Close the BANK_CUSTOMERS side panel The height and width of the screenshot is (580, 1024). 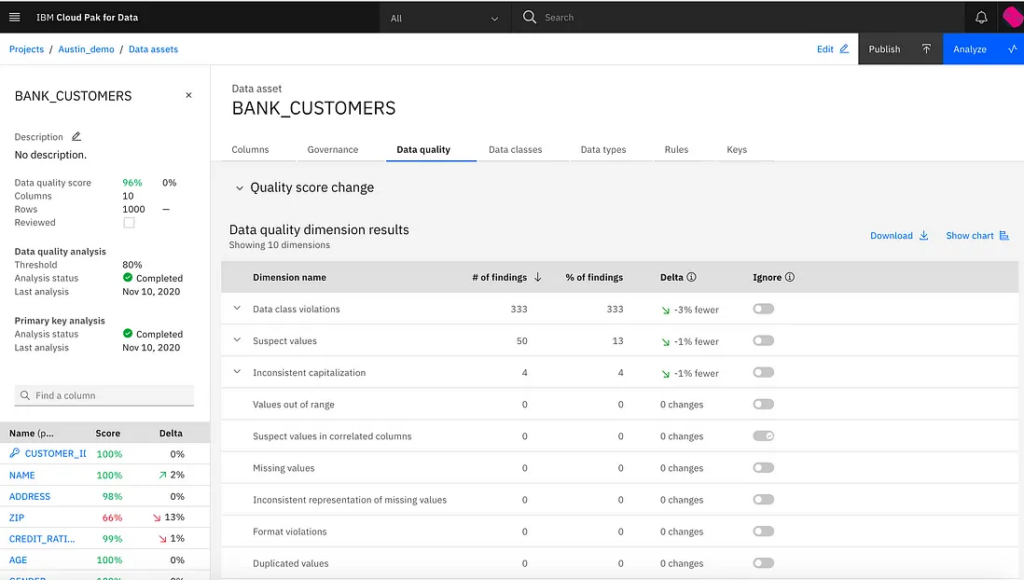(189, 95)
